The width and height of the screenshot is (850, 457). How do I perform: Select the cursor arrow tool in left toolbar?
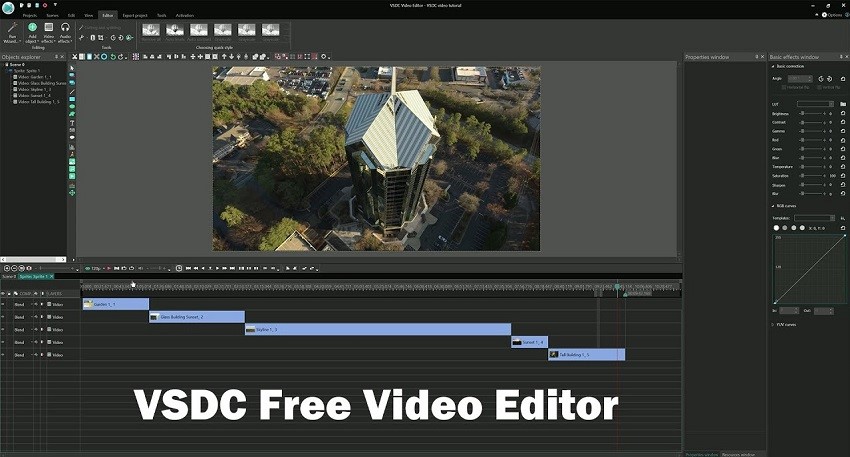[x=72, y=68]
